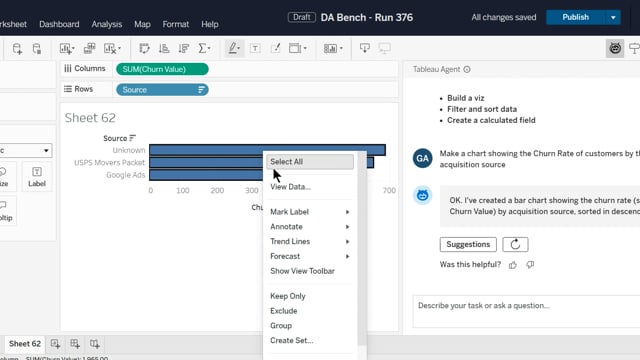Click the Clear Sheet toolbar icon
The image size is (640, 360).
tap(110, 49)
